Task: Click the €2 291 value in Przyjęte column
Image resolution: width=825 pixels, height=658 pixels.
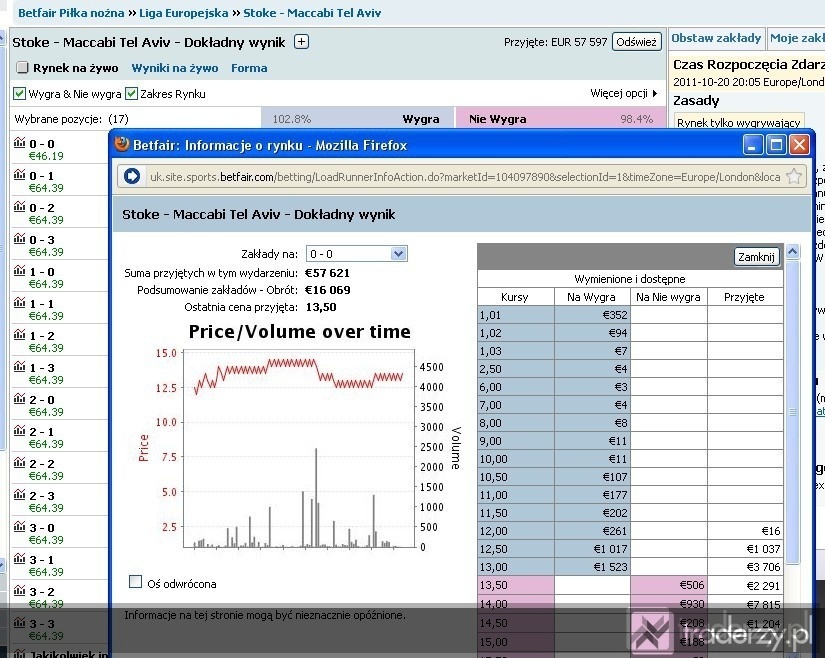Action: [x=763, y=585]
